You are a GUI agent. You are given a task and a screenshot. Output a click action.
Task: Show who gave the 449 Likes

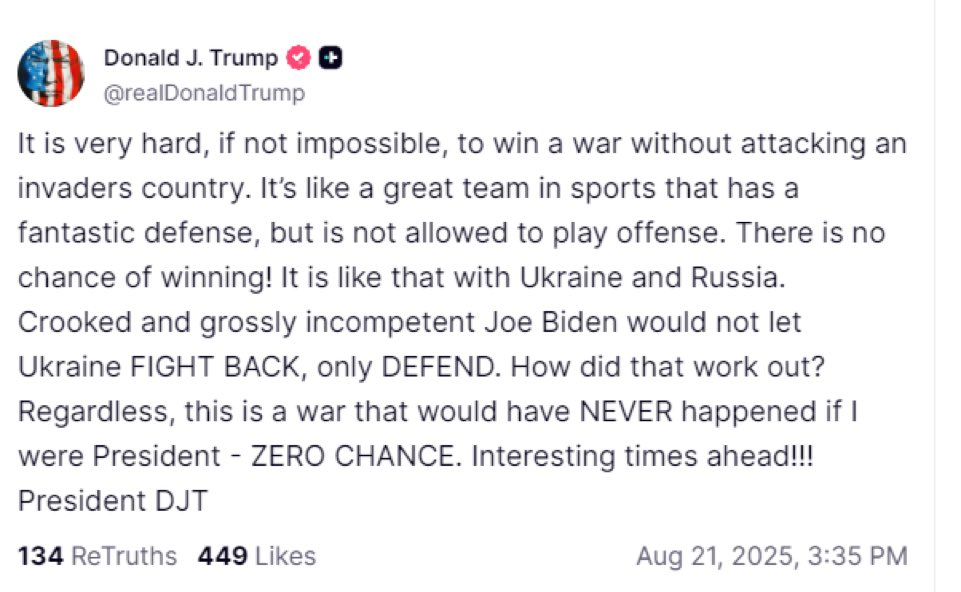point(257,556)
